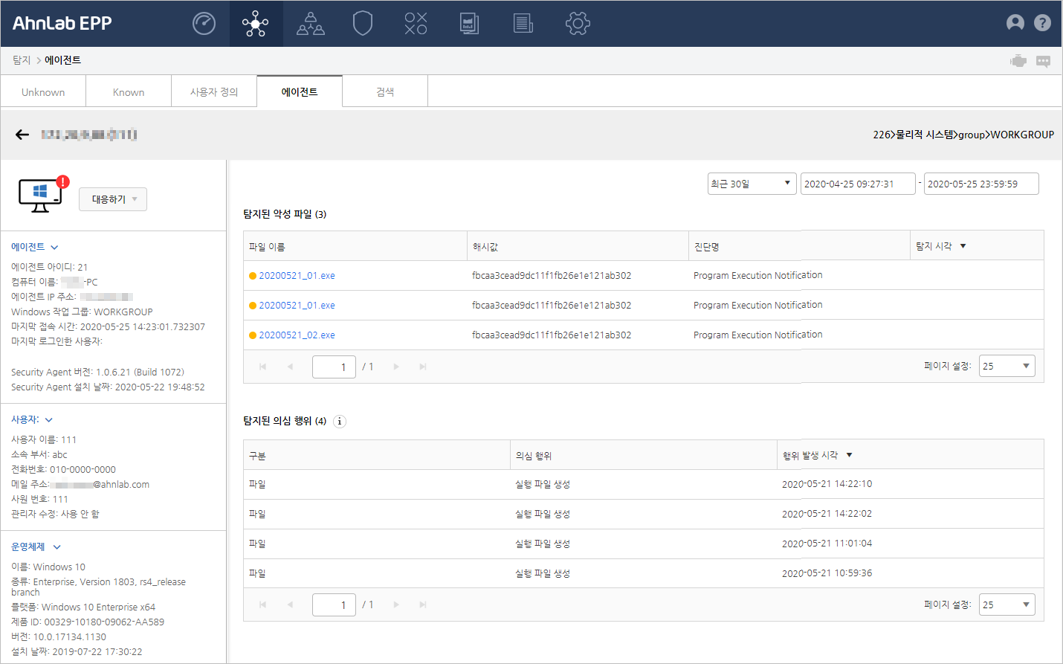Click page number field in suspicious behavior table
Screen dimensions: 1063x664
click(x=334, y=605)
